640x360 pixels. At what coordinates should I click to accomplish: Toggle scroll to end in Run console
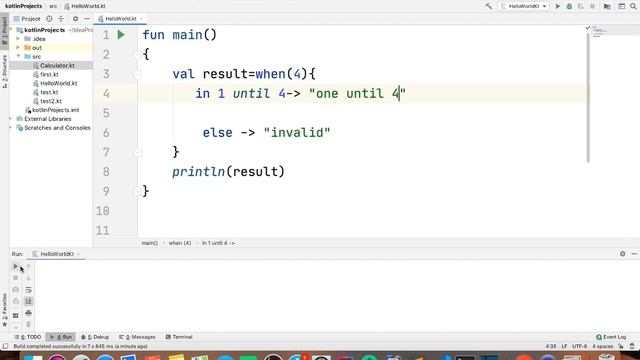coord(28,301)
